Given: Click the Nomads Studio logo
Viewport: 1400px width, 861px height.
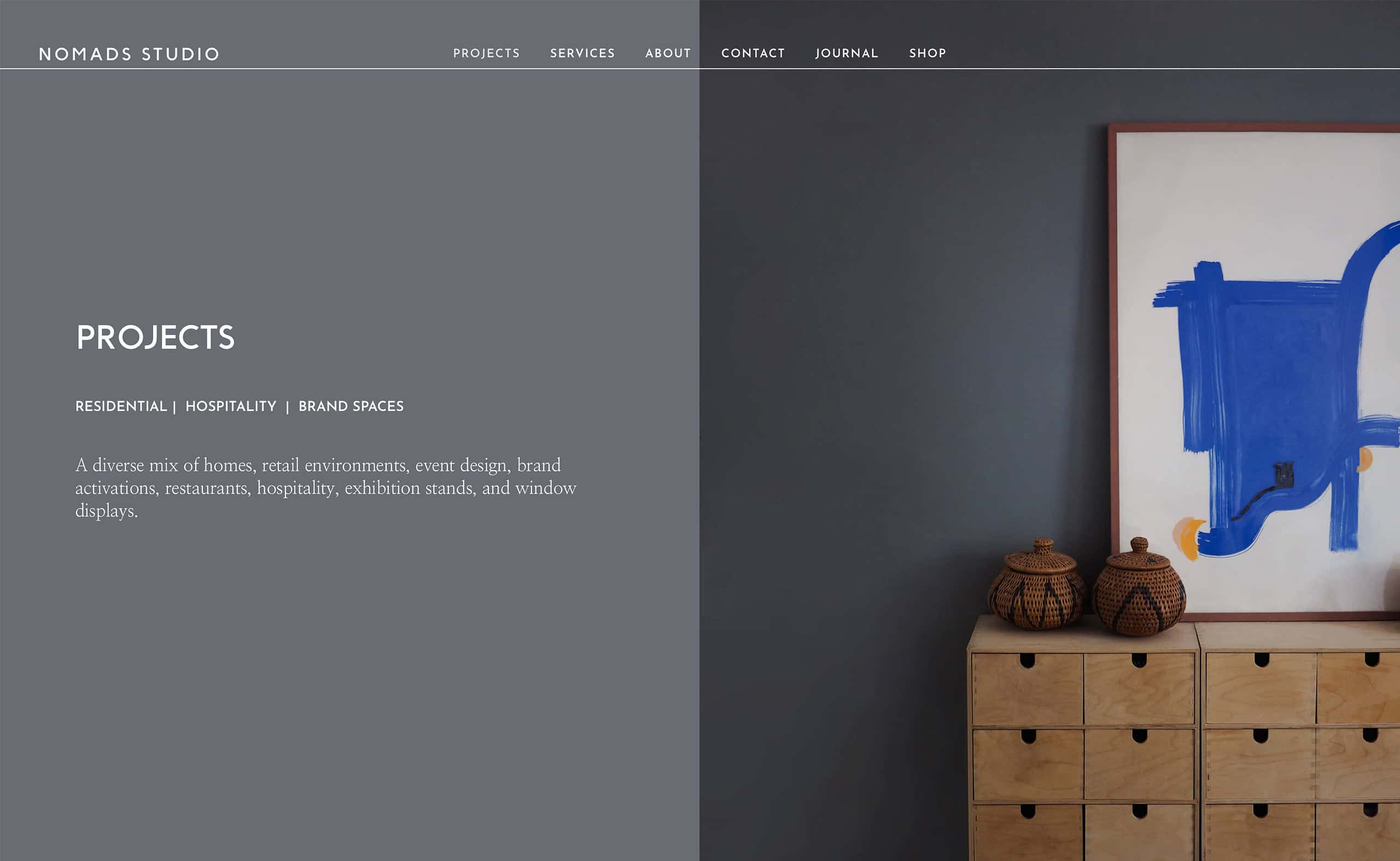Looking at the screenshot, I should click(x=129, y=54).
